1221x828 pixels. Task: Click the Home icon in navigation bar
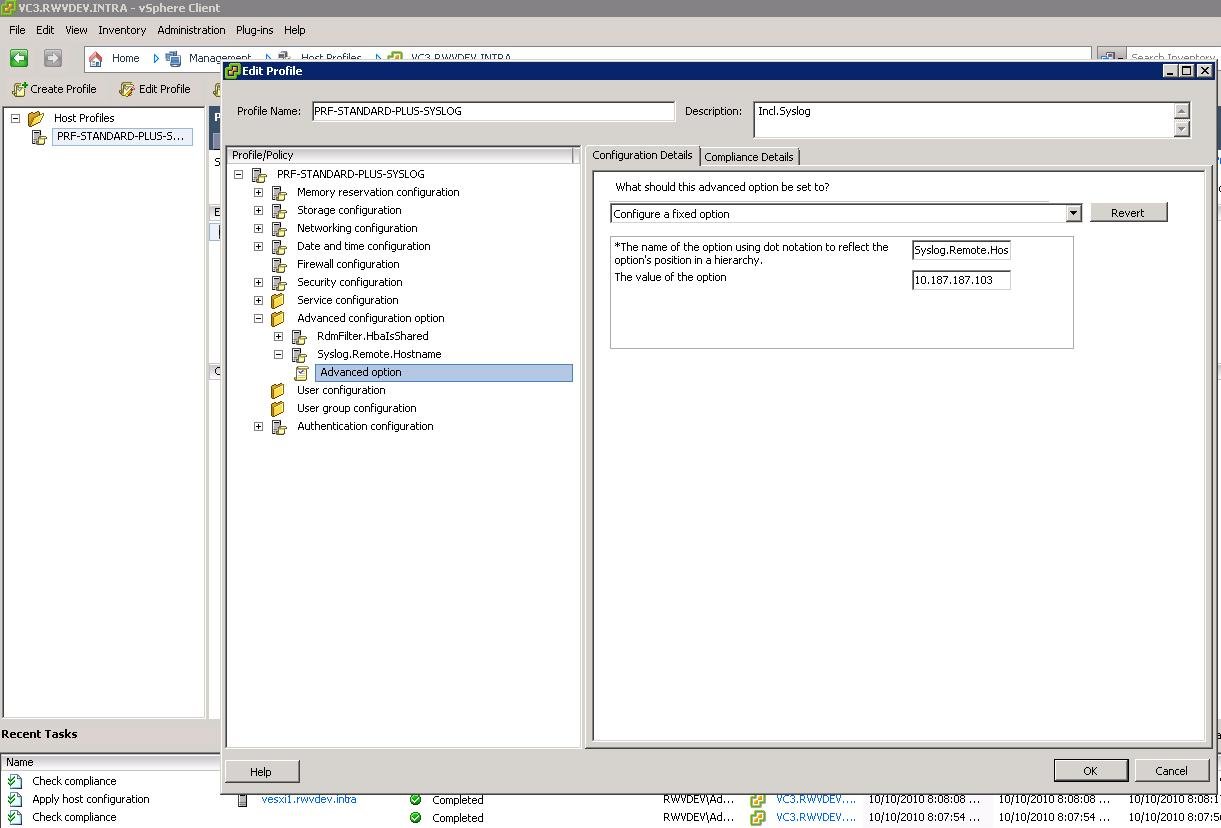tap(96, 58)
